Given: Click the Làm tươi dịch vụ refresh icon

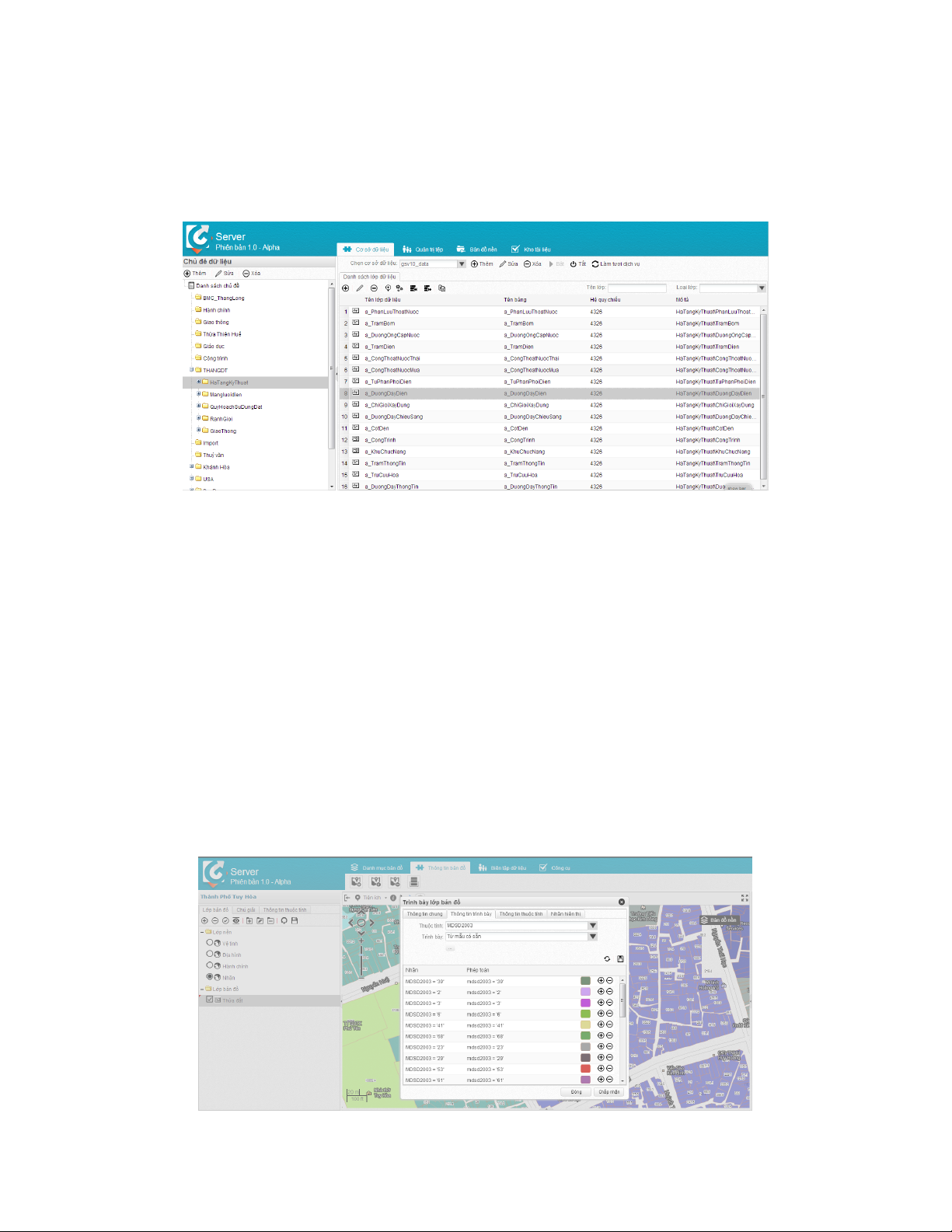Looking at the screenshot, I should tap(595, 264).
